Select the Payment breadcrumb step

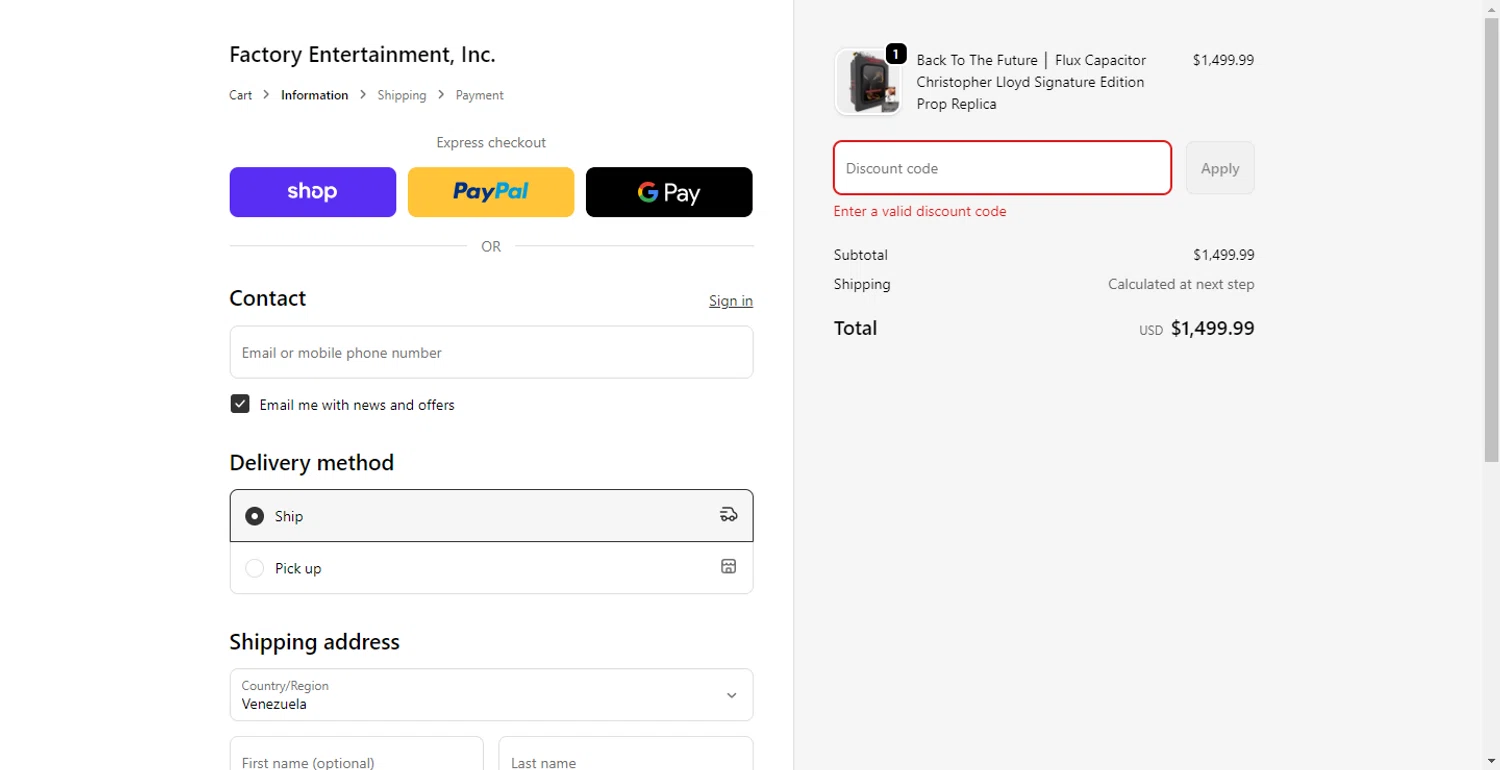click(480, 95)
